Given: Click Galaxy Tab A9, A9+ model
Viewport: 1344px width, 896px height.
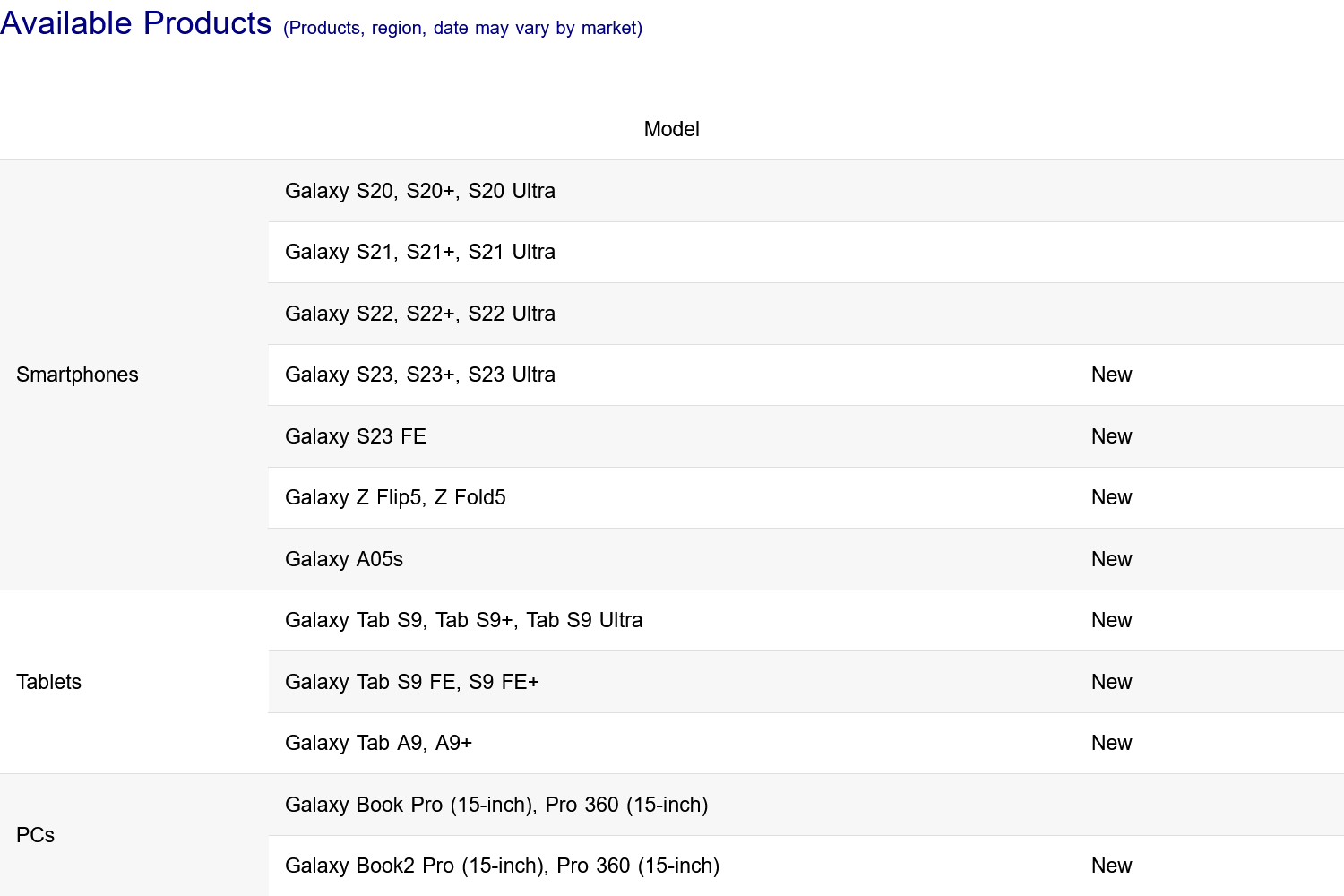Looking at the screenshot, I should click(x=378, y=743).
